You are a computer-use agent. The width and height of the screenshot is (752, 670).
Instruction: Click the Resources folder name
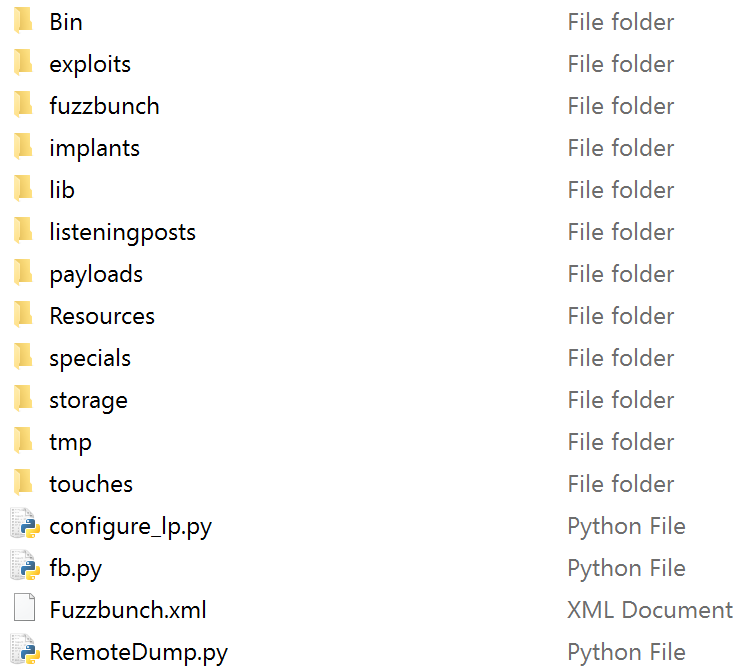tap(102, 317)
